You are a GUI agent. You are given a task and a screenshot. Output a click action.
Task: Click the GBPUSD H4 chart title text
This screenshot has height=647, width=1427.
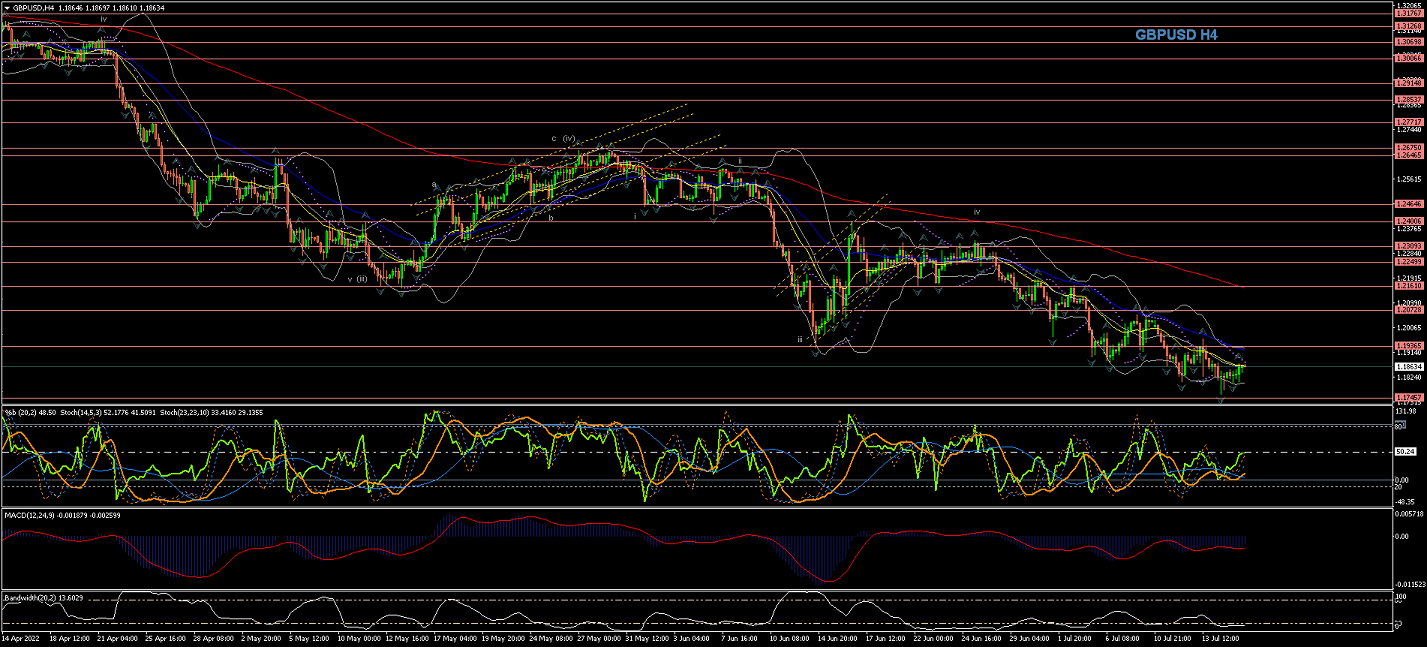1176,35
